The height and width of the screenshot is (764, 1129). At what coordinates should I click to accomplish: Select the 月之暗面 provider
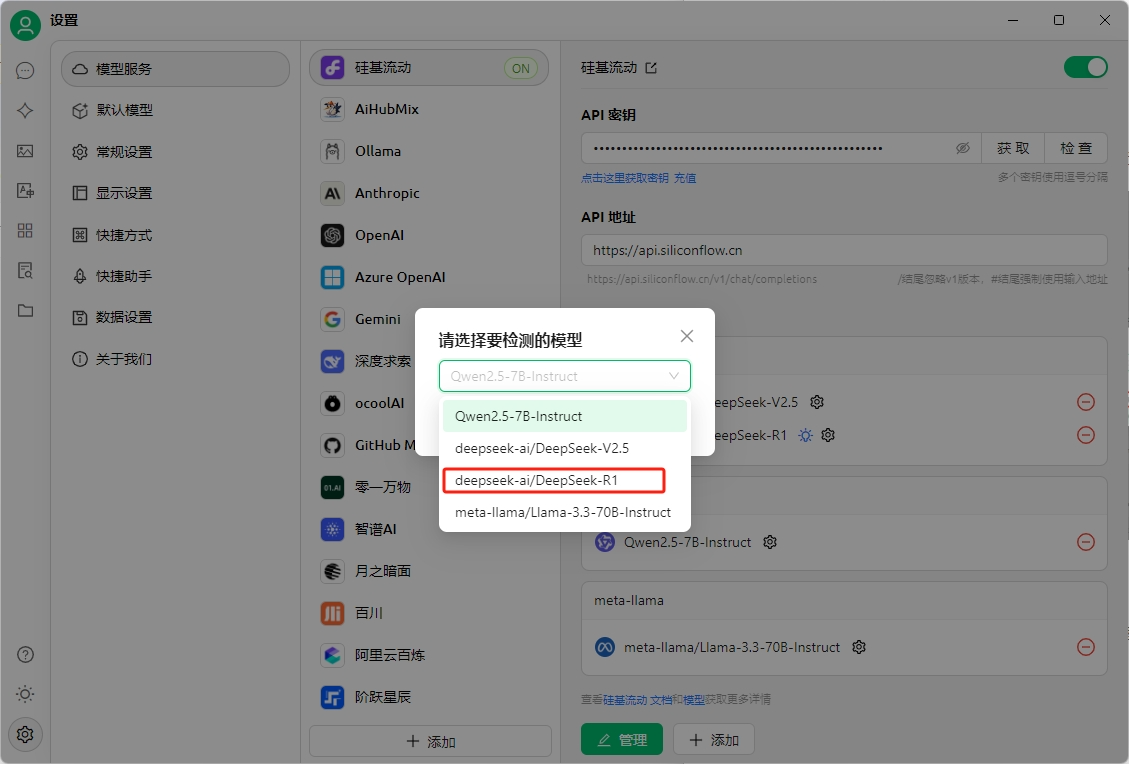(x=429, y=571)
